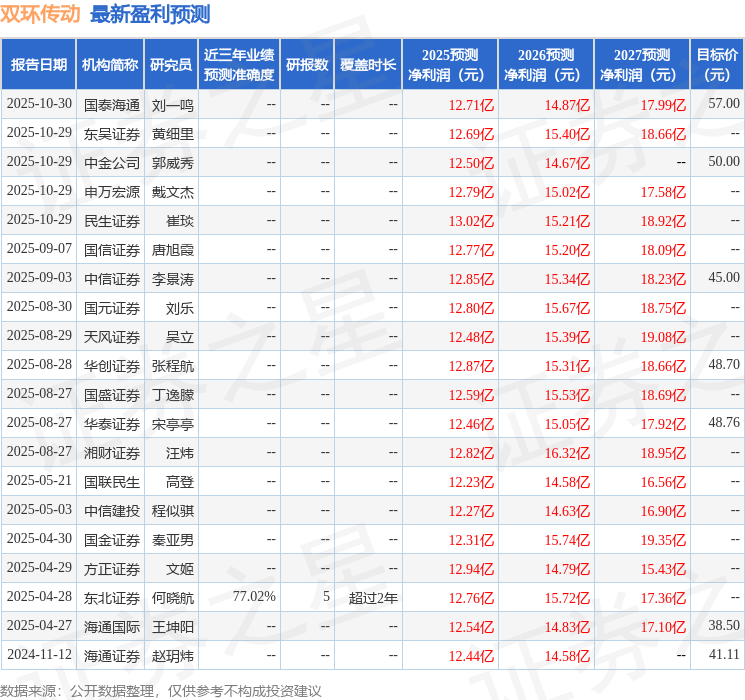Click the 19.35亿 forecast value
Image resolution: width=745 pixels, height=700 pixels.
[663, 540]
